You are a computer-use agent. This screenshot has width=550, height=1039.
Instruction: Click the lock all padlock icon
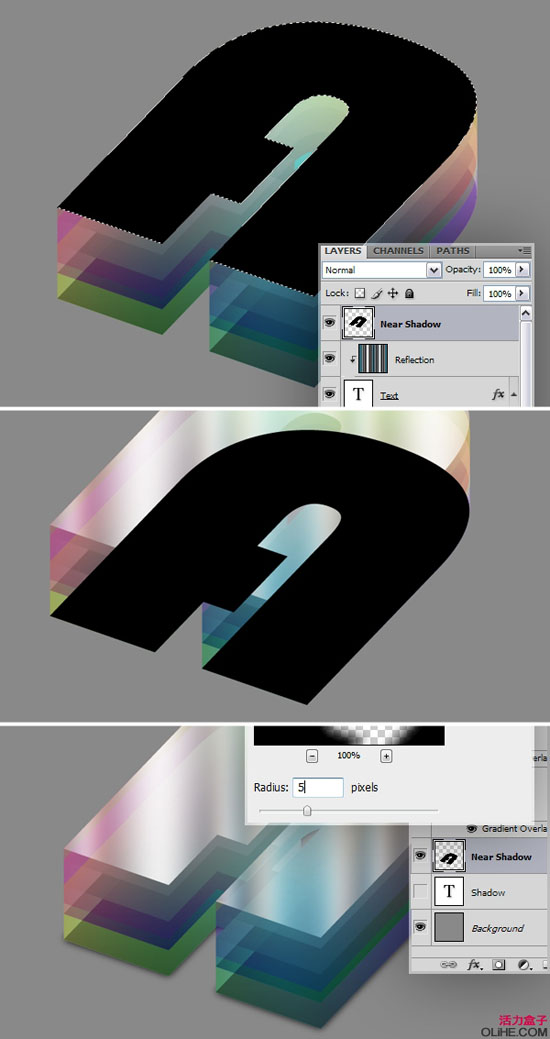(409, 293)
